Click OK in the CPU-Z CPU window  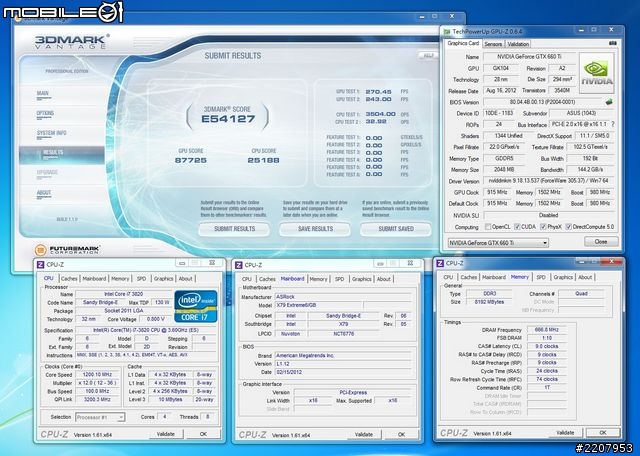pyautogui.click(x=203, y=434)
